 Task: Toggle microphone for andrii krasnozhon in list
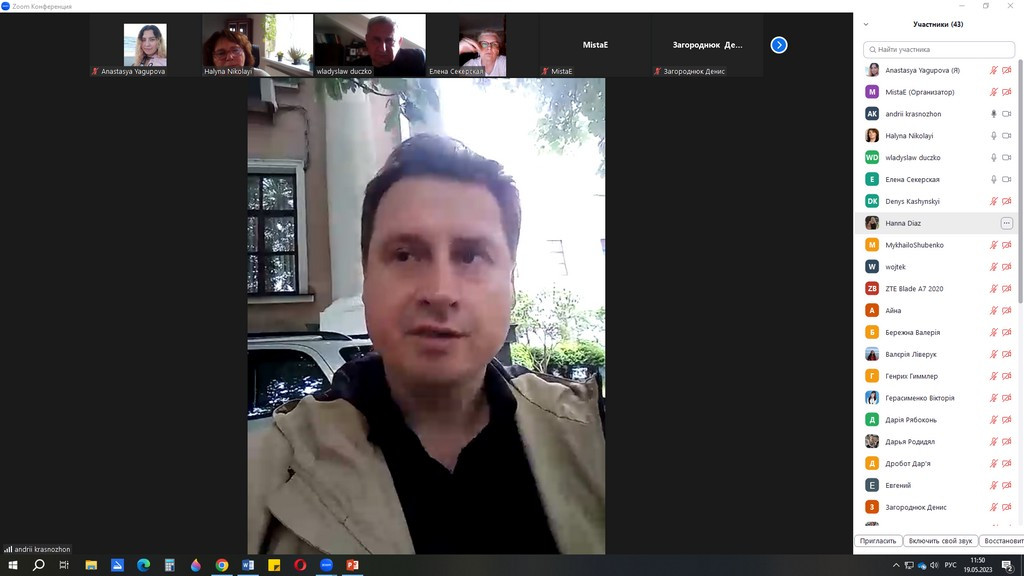point(993,114)
